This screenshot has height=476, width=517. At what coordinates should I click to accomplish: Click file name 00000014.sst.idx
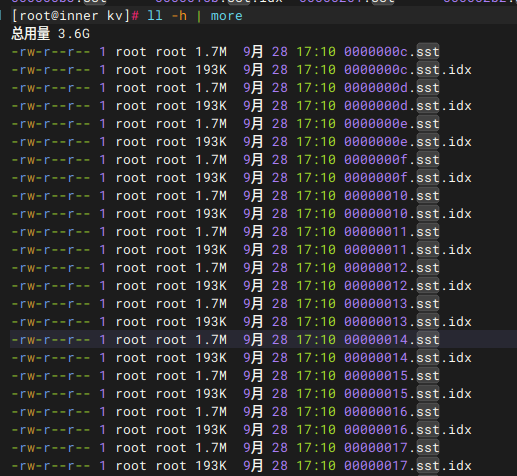408,358
